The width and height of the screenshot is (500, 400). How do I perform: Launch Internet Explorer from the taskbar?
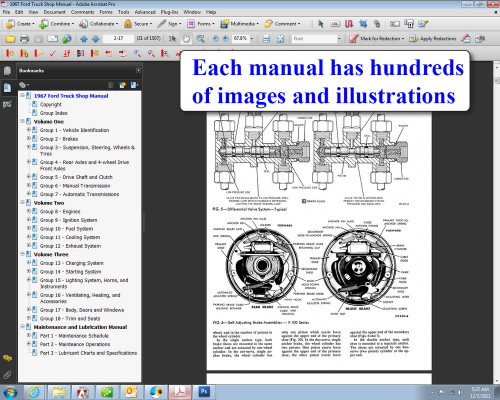click(34, 392)
